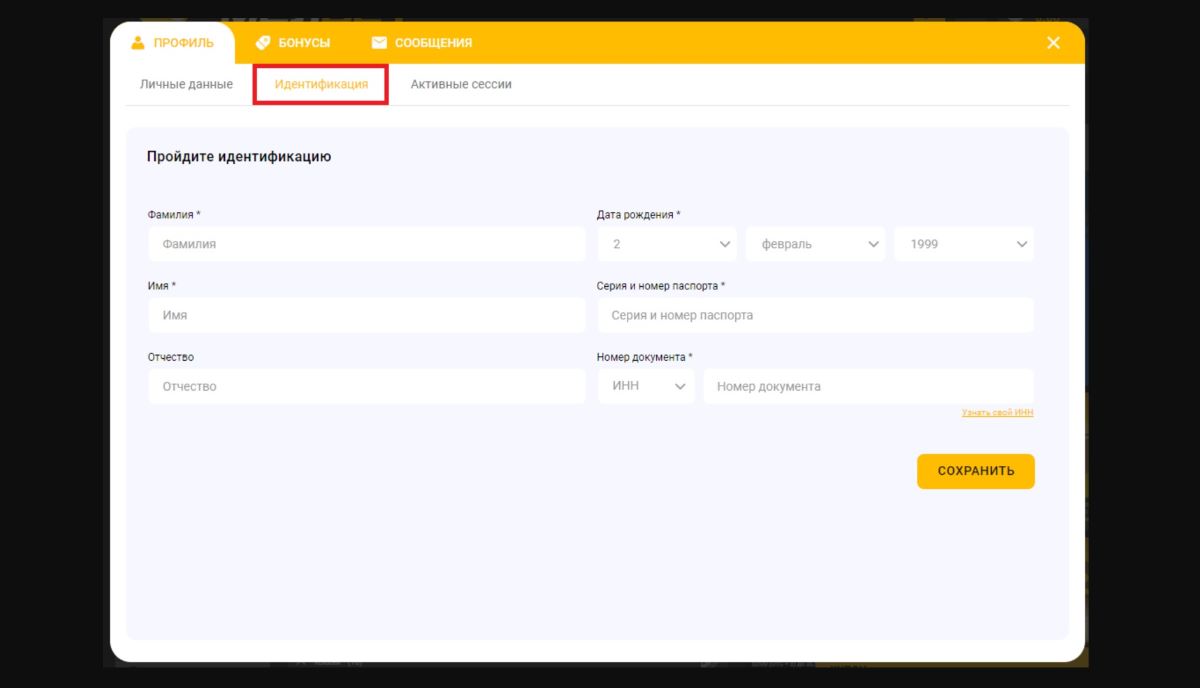Select the Идентификация subtab
Screen dimensions: 1200x688
[321, 84]
